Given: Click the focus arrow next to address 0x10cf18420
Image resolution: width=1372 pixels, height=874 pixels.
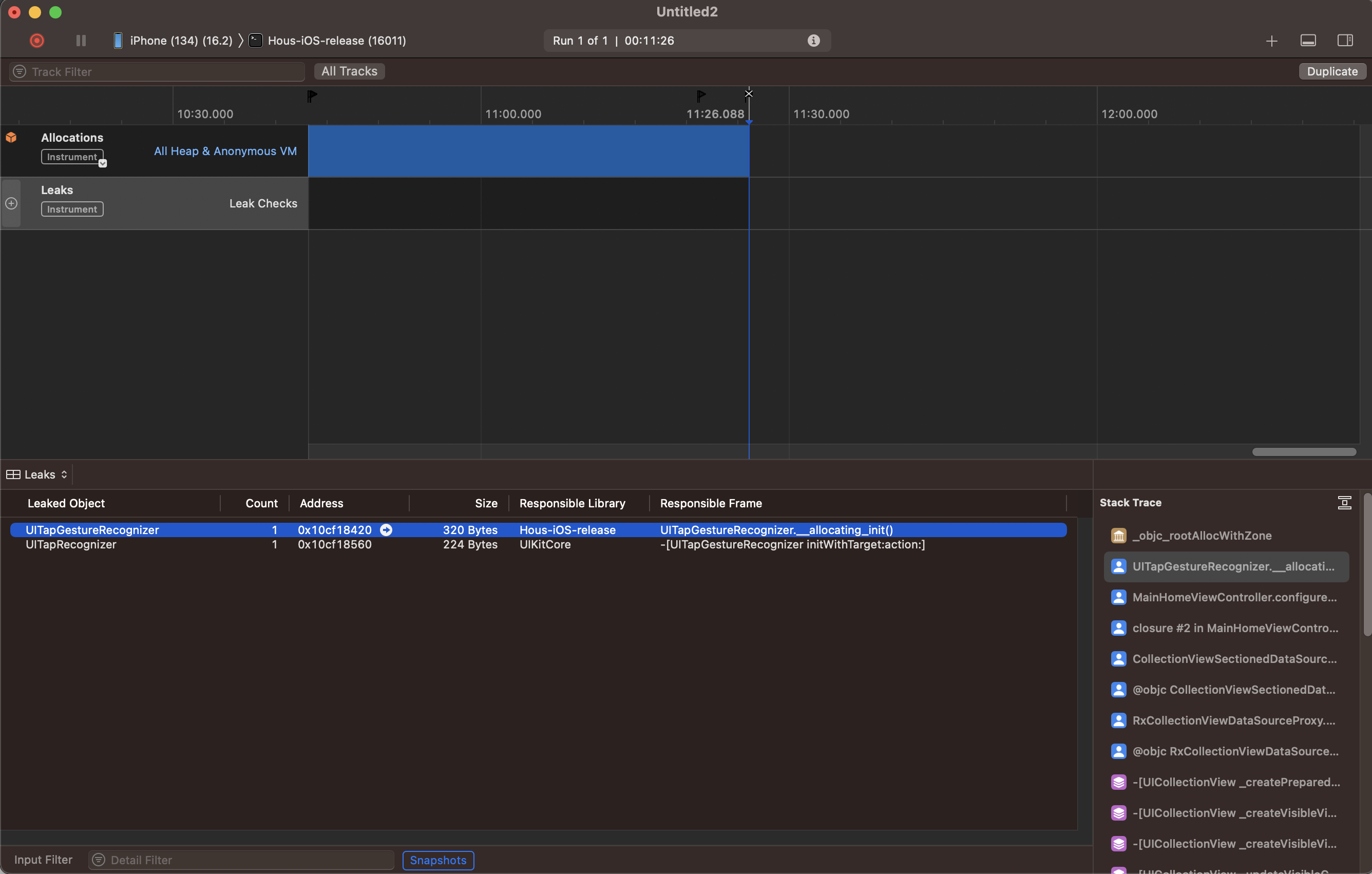Looking at the screenshot, I should (386, 530).
